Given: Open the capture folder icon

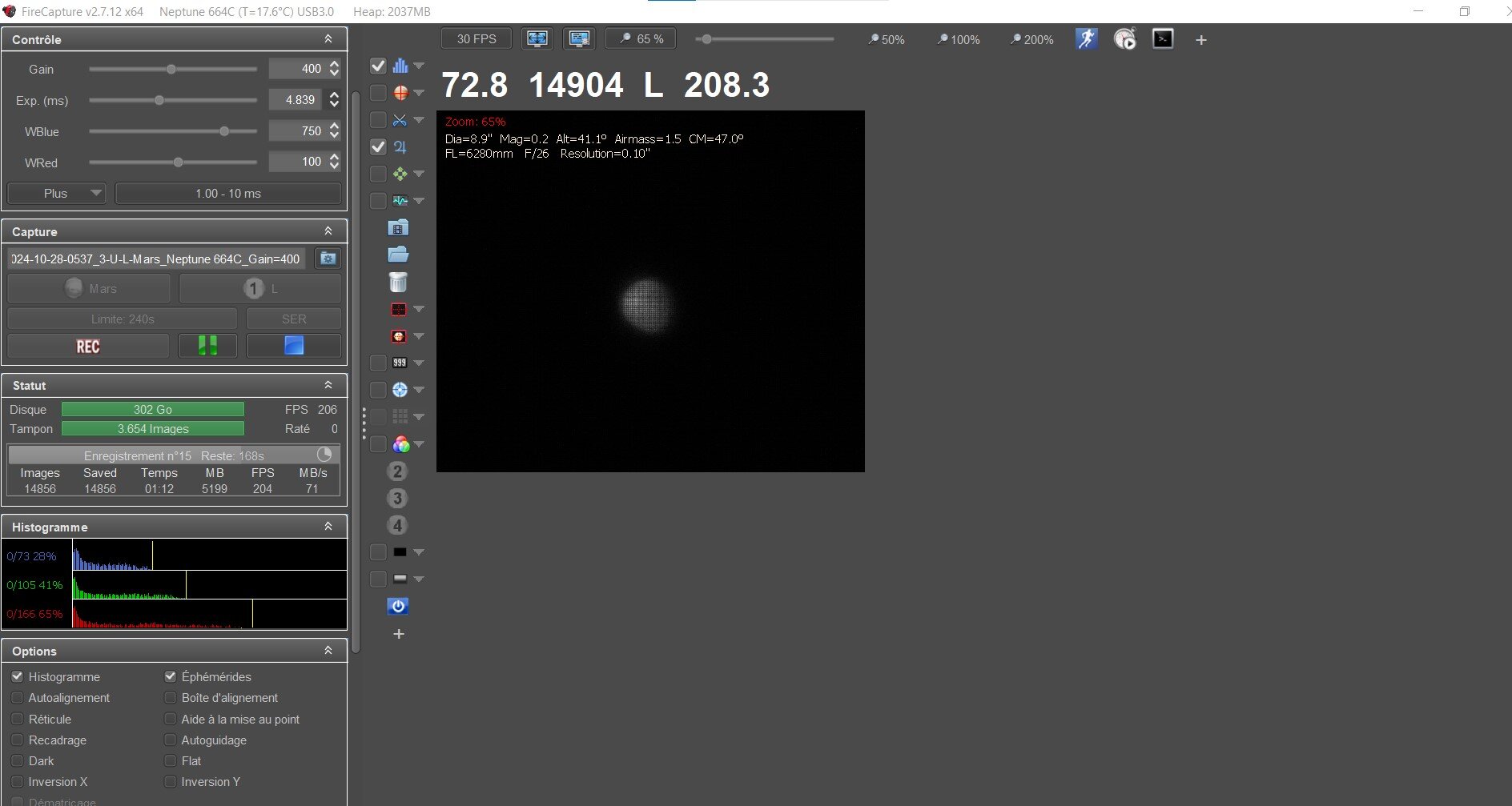Looking at the screenshot, I should [398, 255].
